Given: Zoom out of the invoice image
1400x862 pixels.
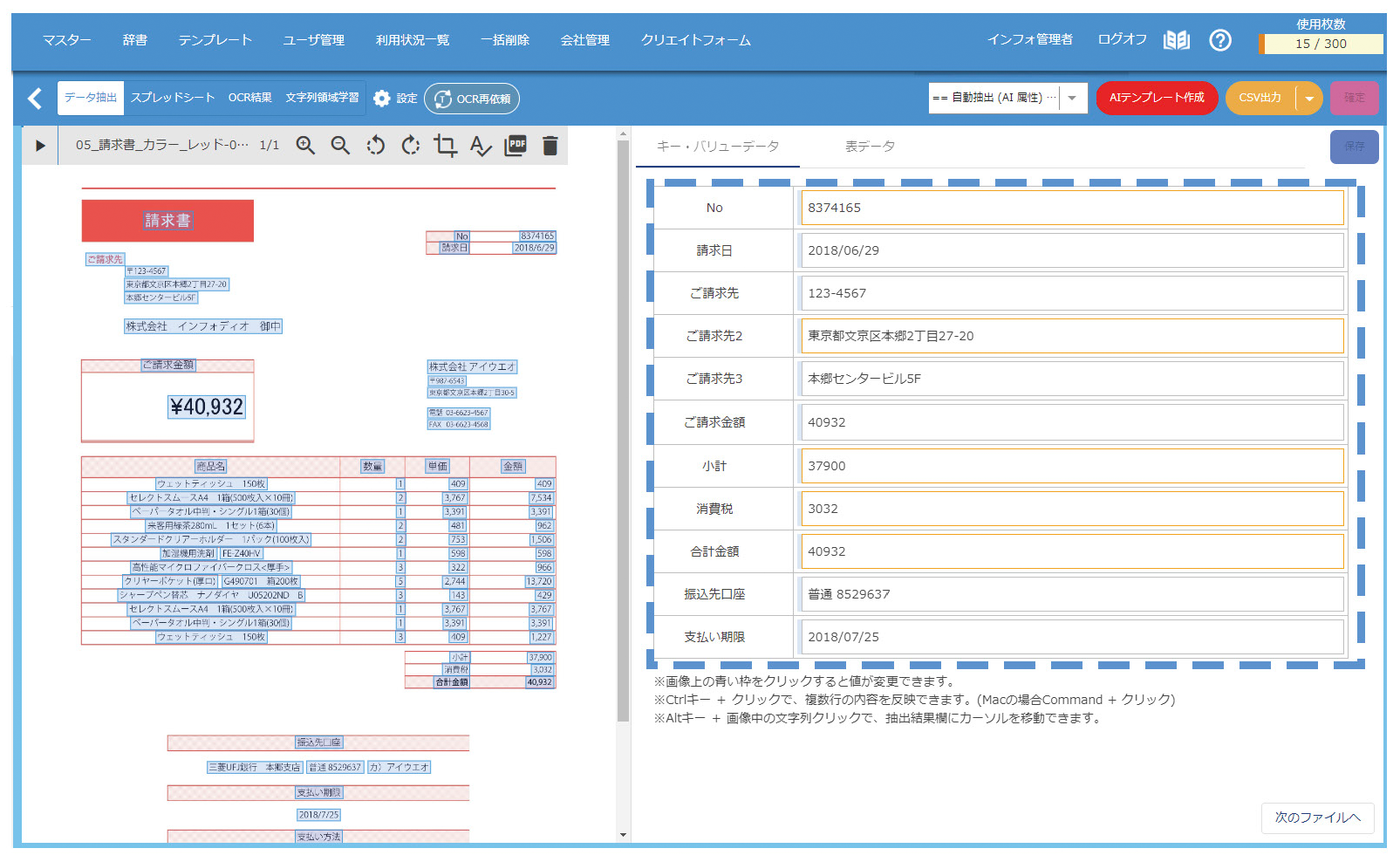Looking at the screenshot, I should (340, 146).
